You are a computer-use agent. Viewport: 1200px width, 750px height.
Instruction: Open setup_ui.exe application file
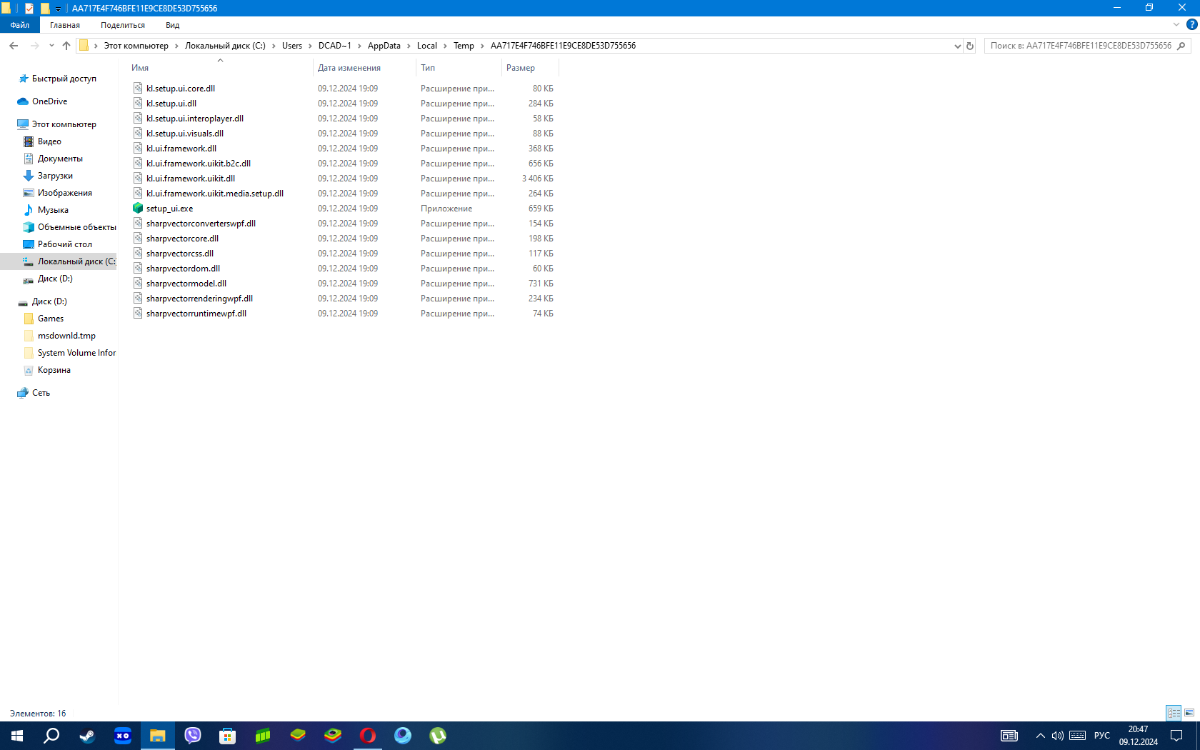click(169, 208)
